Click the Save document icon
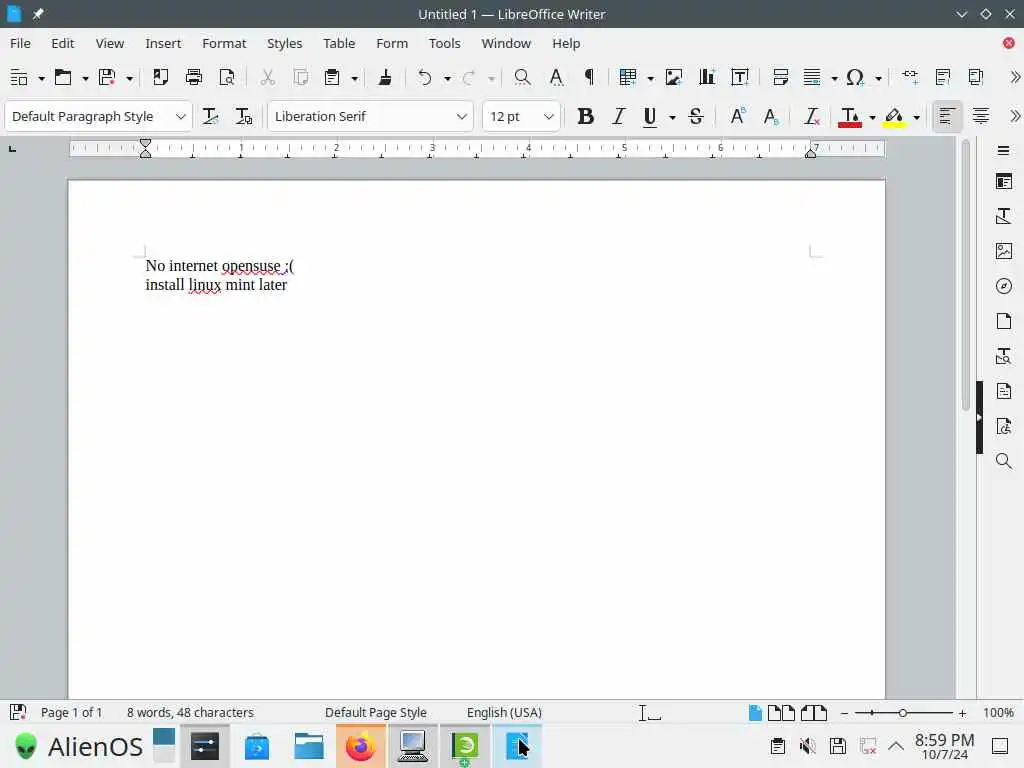The width and height of the screenshot is (1024, 768). [x=107, y=78]
